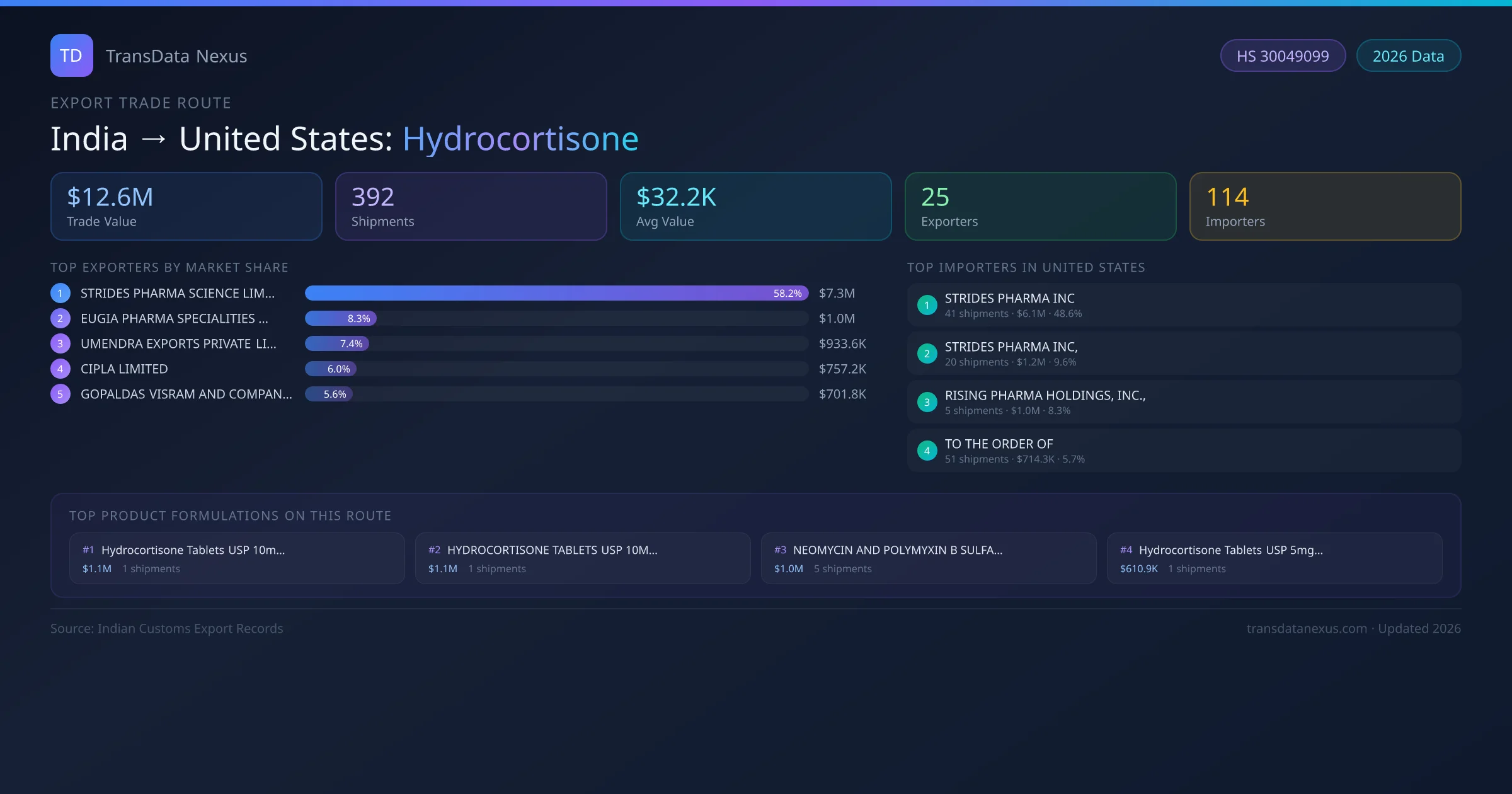Click the 58.2% market share bar
Screen dimensions: 1512x794
point(556,293)
